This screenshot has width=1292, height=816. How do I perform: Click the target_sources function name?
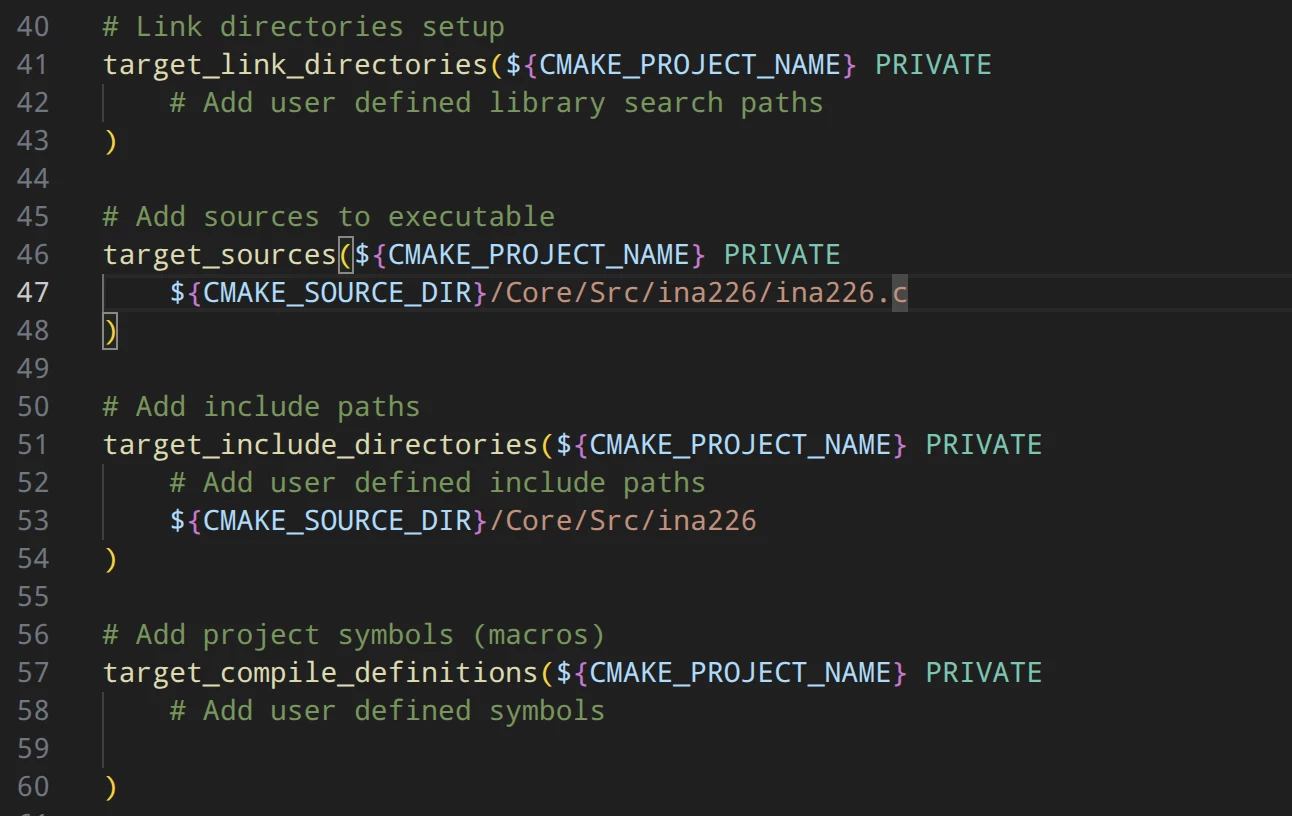tap(220, 254)
